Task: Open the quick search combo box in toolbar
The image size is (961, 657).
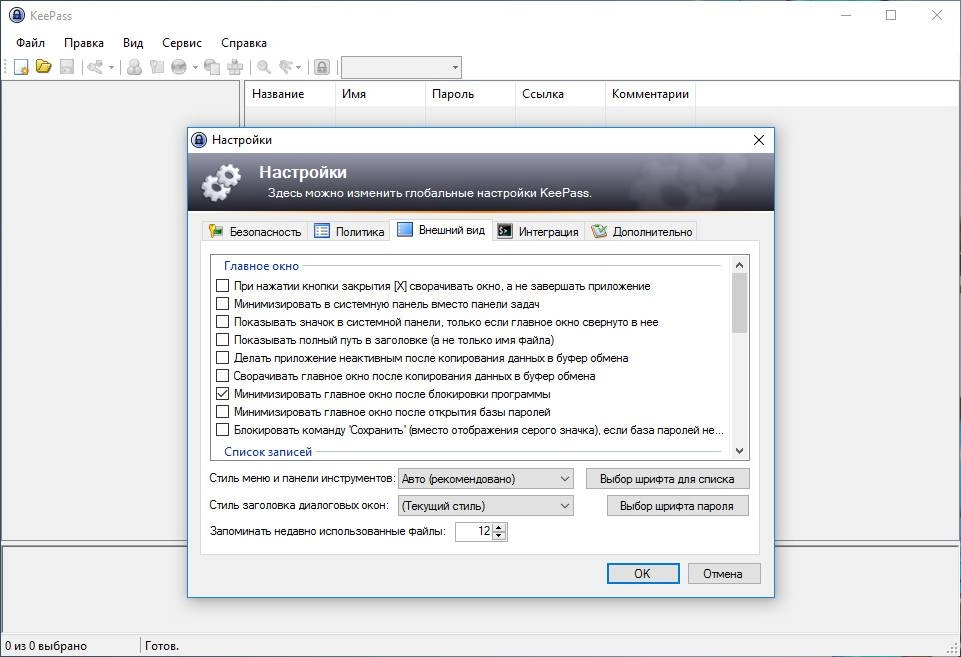Action: tap(401, 67)
